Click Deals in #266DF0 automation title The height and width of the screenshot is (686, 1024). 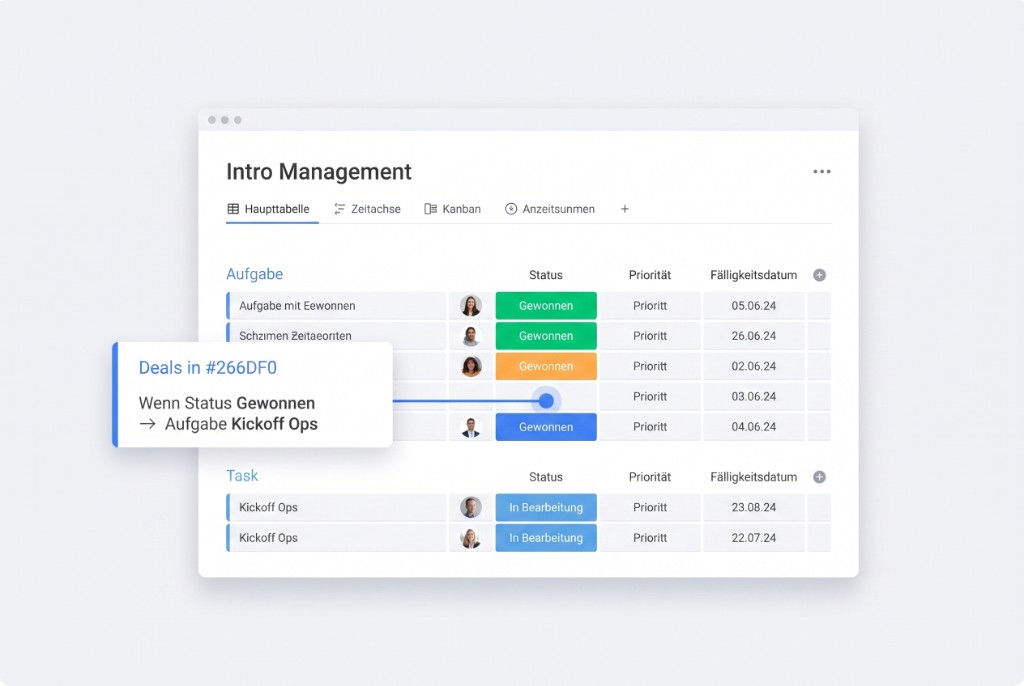(208, 368)
